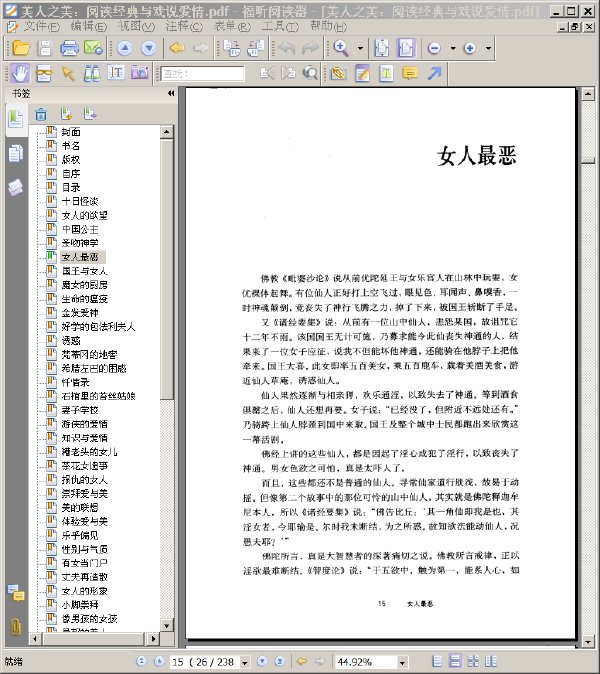This screenshot has width=600, height=674.
Task: Send the PDF by email icon
Action: [x=93, y=48]
